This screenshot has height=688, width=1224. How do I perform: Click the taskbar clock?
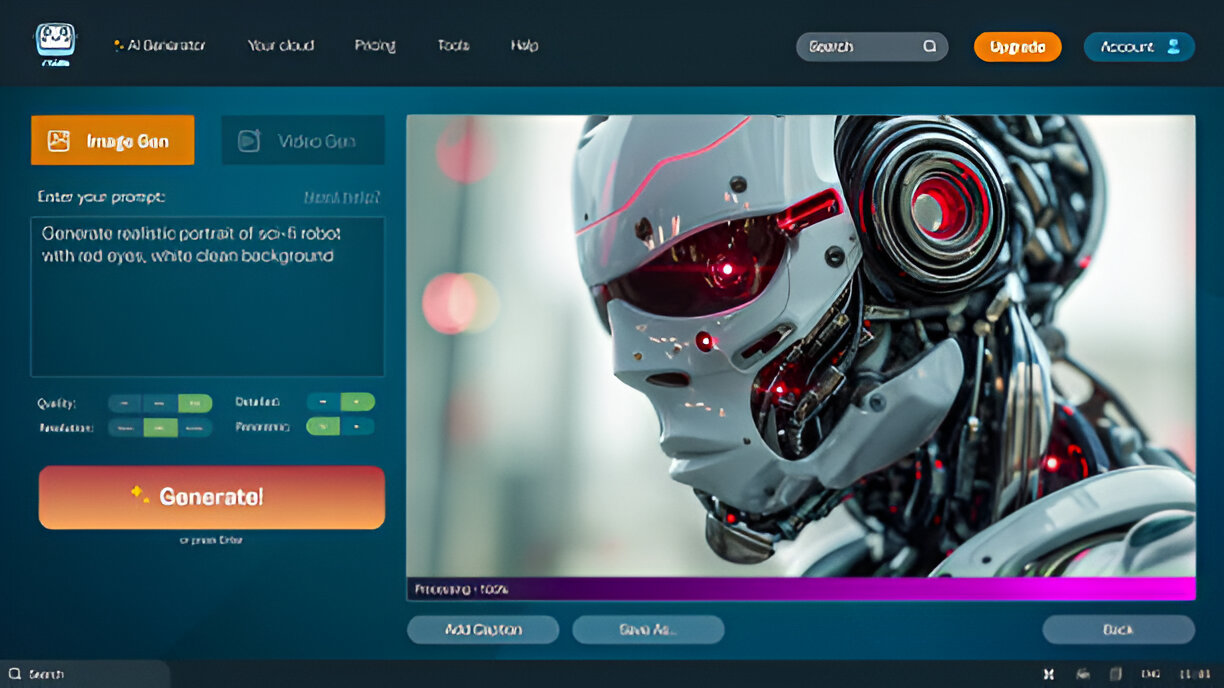[x=1195, y=674]
